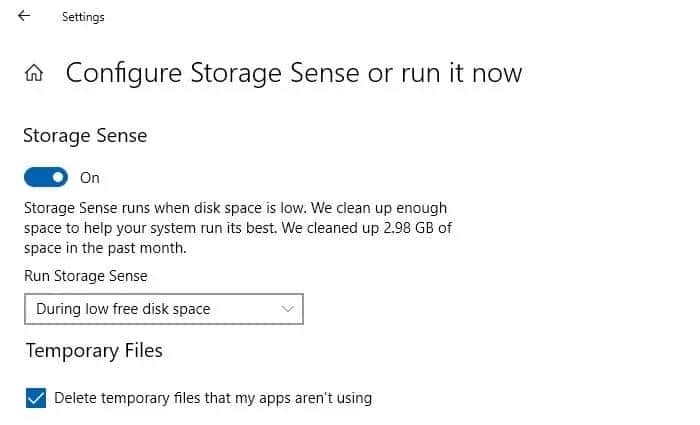The image size is (700, 425).
Task: Click the chevron arrow in the dropdown box
Action: tap(288, 309)
